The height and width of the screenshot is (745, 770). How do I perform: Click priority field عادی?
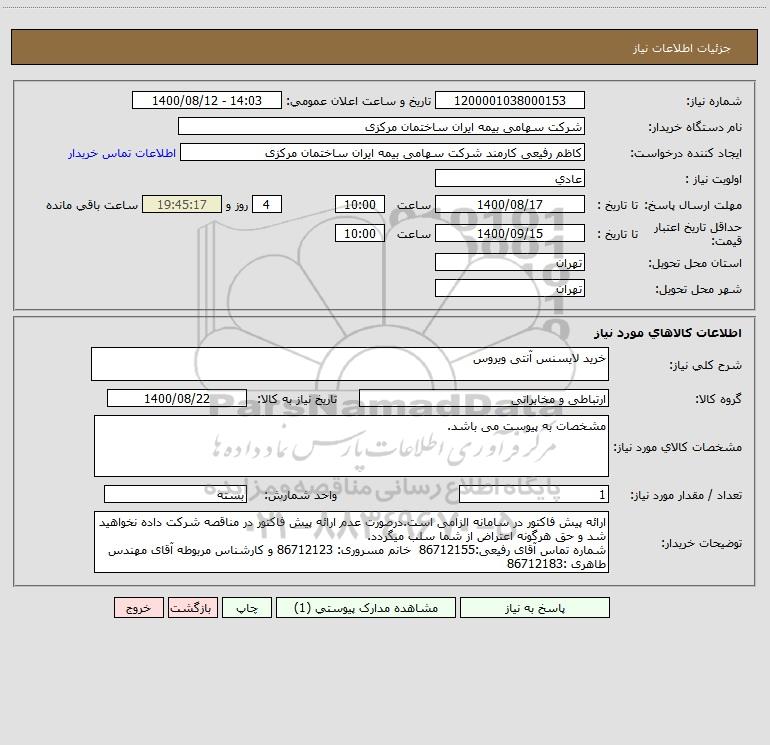click(x=510, y=179)
